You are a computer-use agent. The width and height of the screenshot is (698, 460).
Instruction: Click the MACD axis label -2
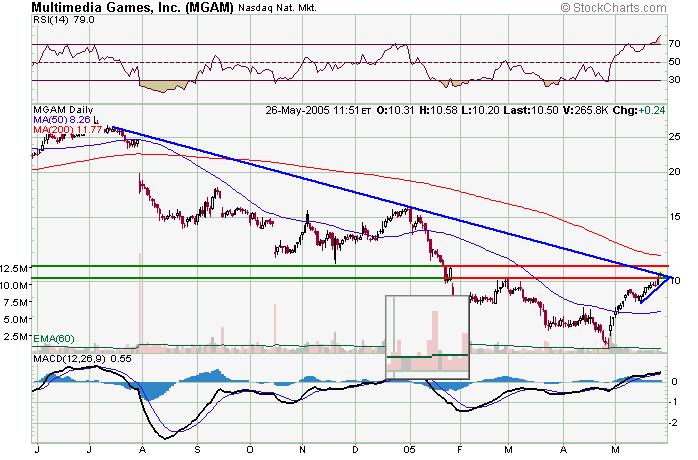pos(674,423)
